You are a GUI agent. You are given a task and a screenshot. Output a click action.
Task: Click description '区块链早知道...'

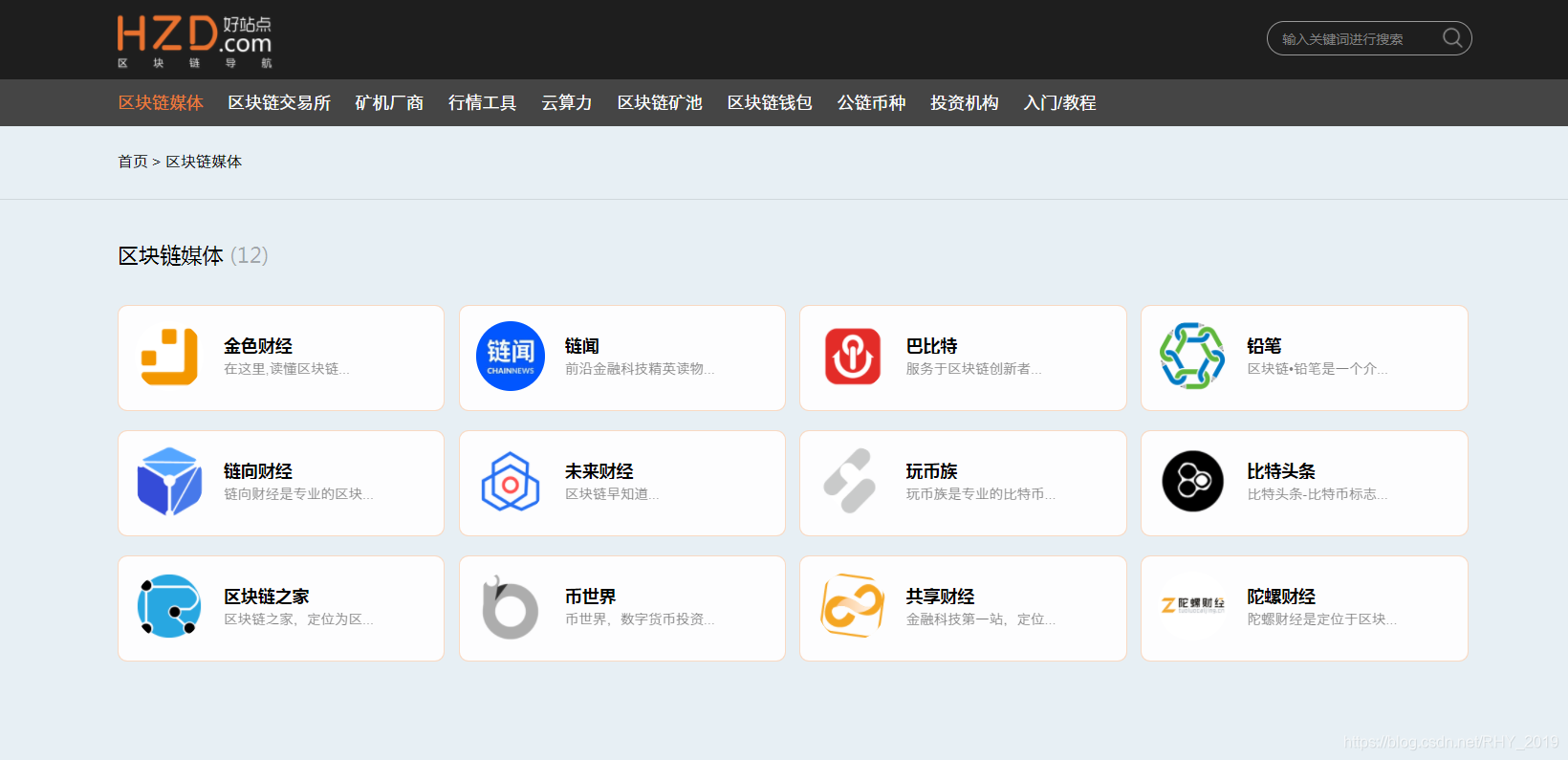click(612, 494)
